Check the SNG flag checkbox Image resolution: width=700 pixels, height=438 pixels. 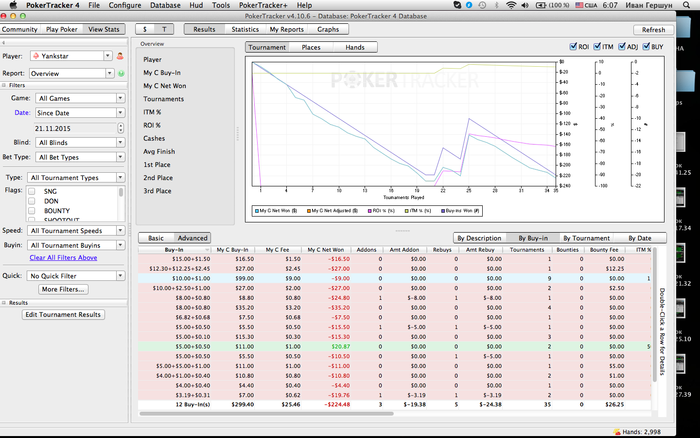click(x=32, y=191)
